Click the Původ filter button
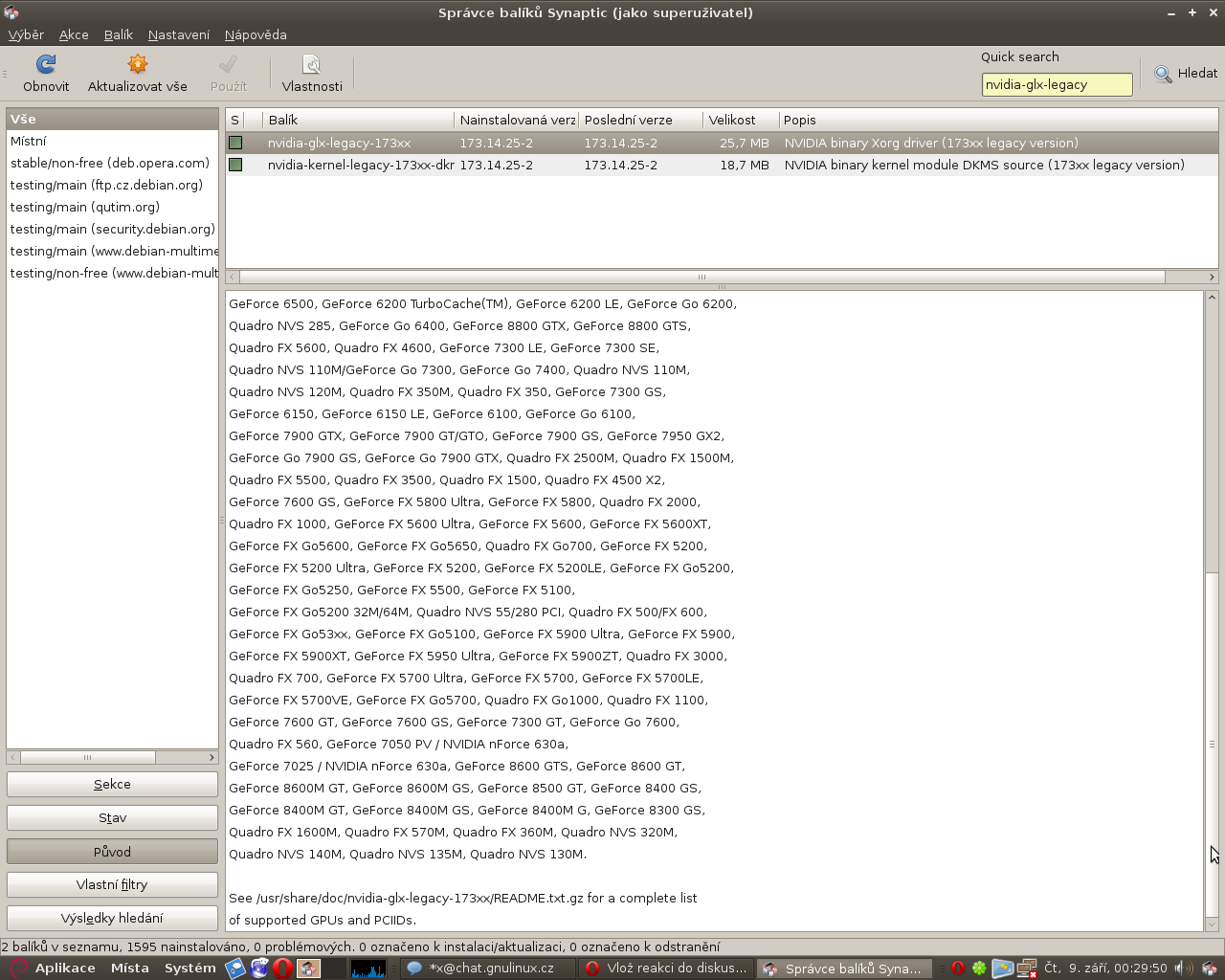This screenshot has height=980, width=1225. [x=112, y=851]
